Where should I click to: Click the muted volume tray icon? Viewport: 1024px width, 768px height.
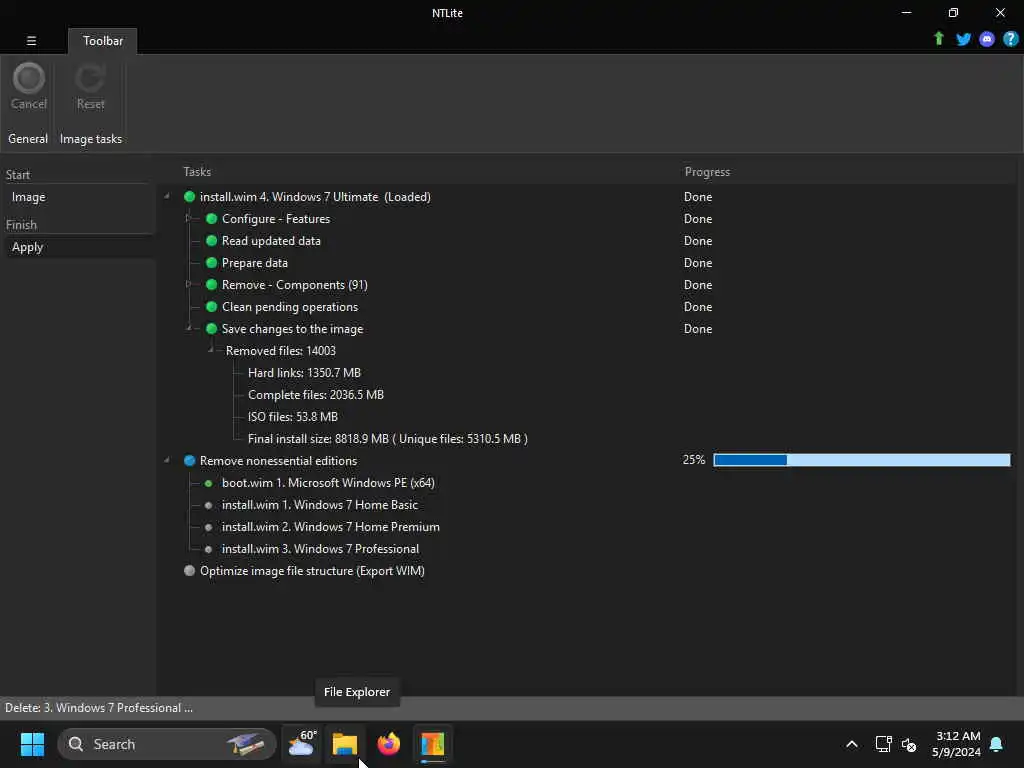(908, 744)
